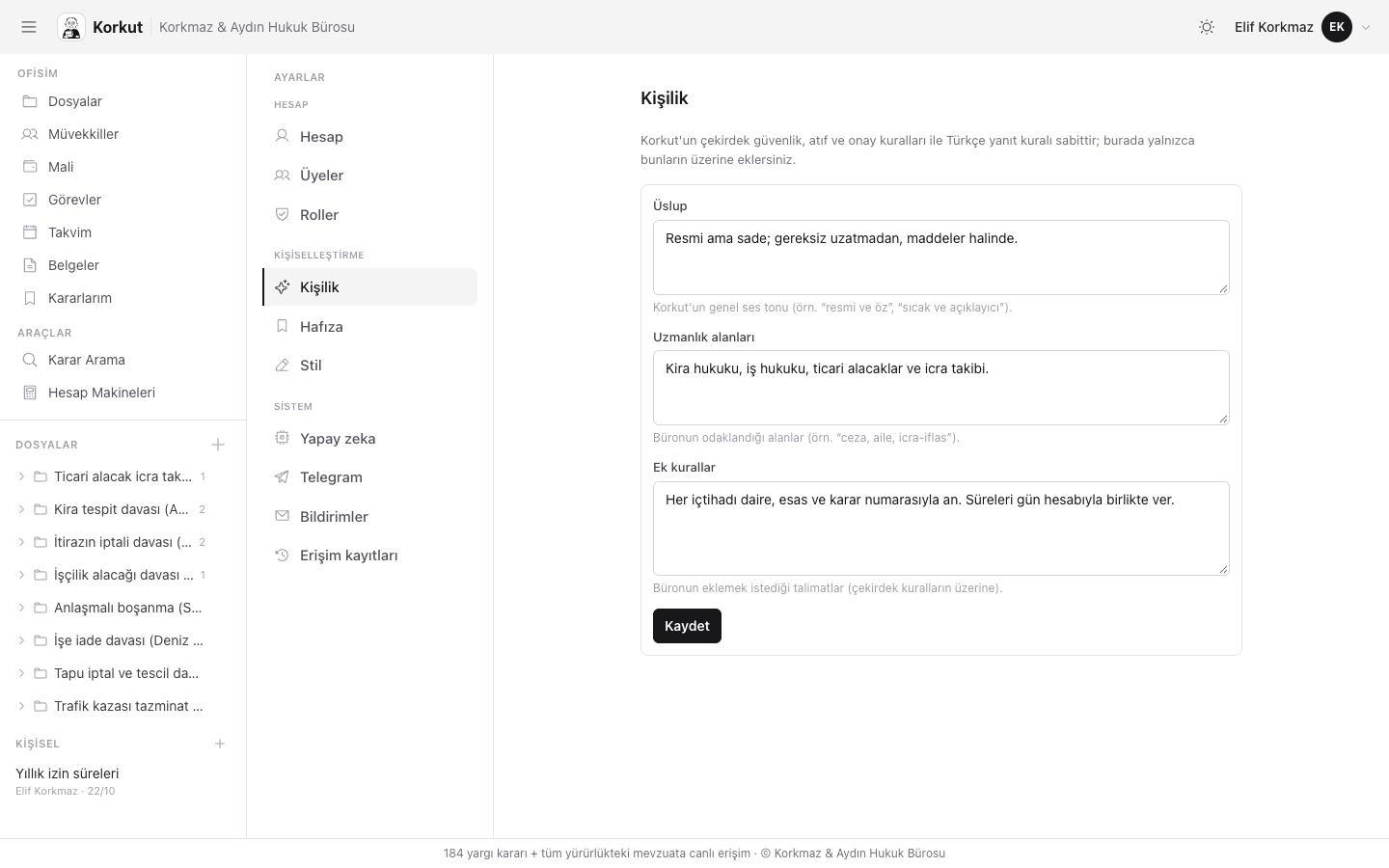This screenshot has height=868, width=1389.
Task: Add a new file in DOSYALAR section
Action: 218,445
